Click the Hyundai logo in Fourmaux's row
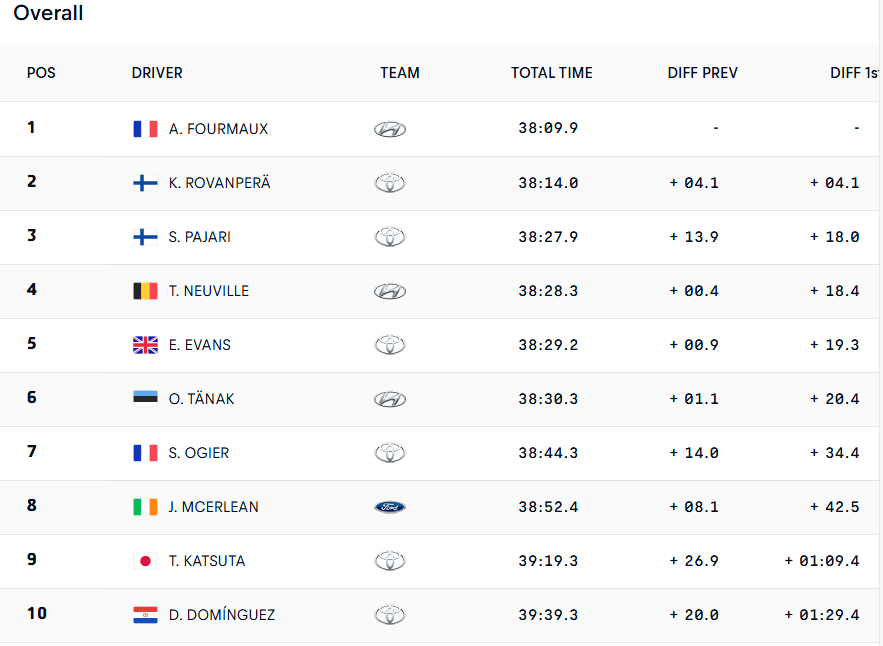Screen dimensions: 883x646 390,129
